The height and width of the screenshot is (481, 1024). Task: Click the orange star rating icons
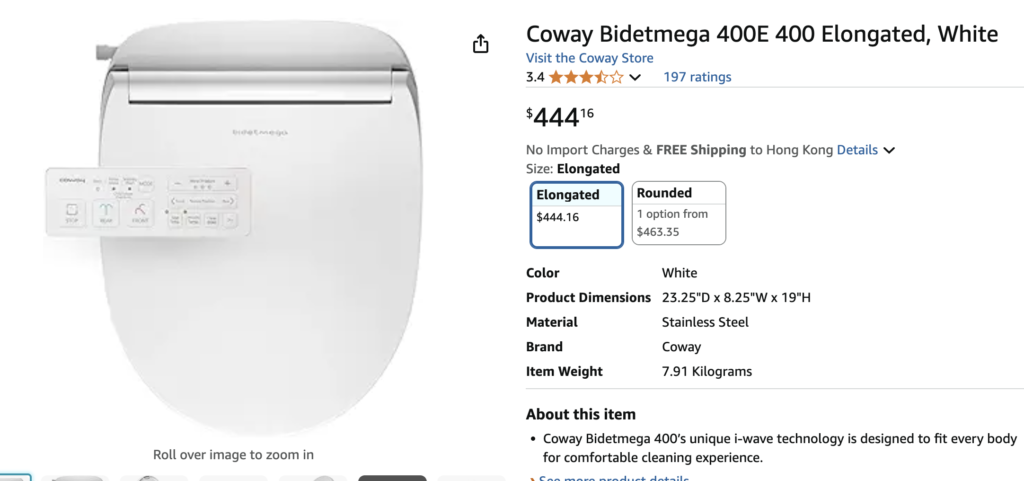(x=586, y=77)
